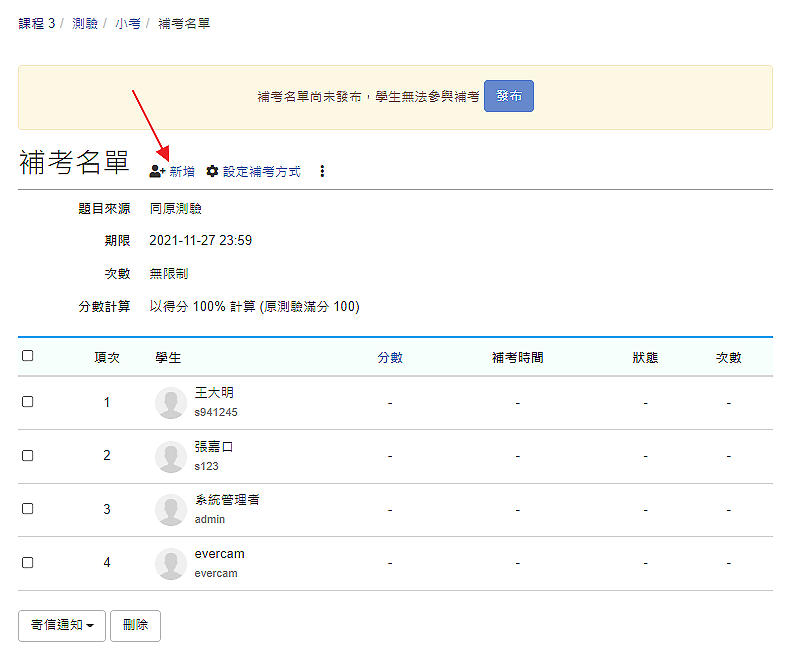The width and height of the screenshot is (789, 672).
Task: Check the checkbox for row 3 系統管理者
Action: click(x=28, y=509)
